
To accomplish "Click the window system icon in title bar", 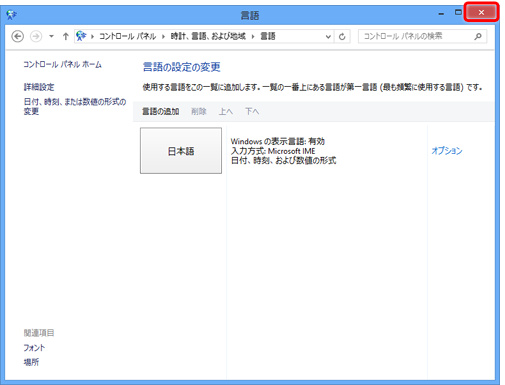I will click(x=11, y=14).
